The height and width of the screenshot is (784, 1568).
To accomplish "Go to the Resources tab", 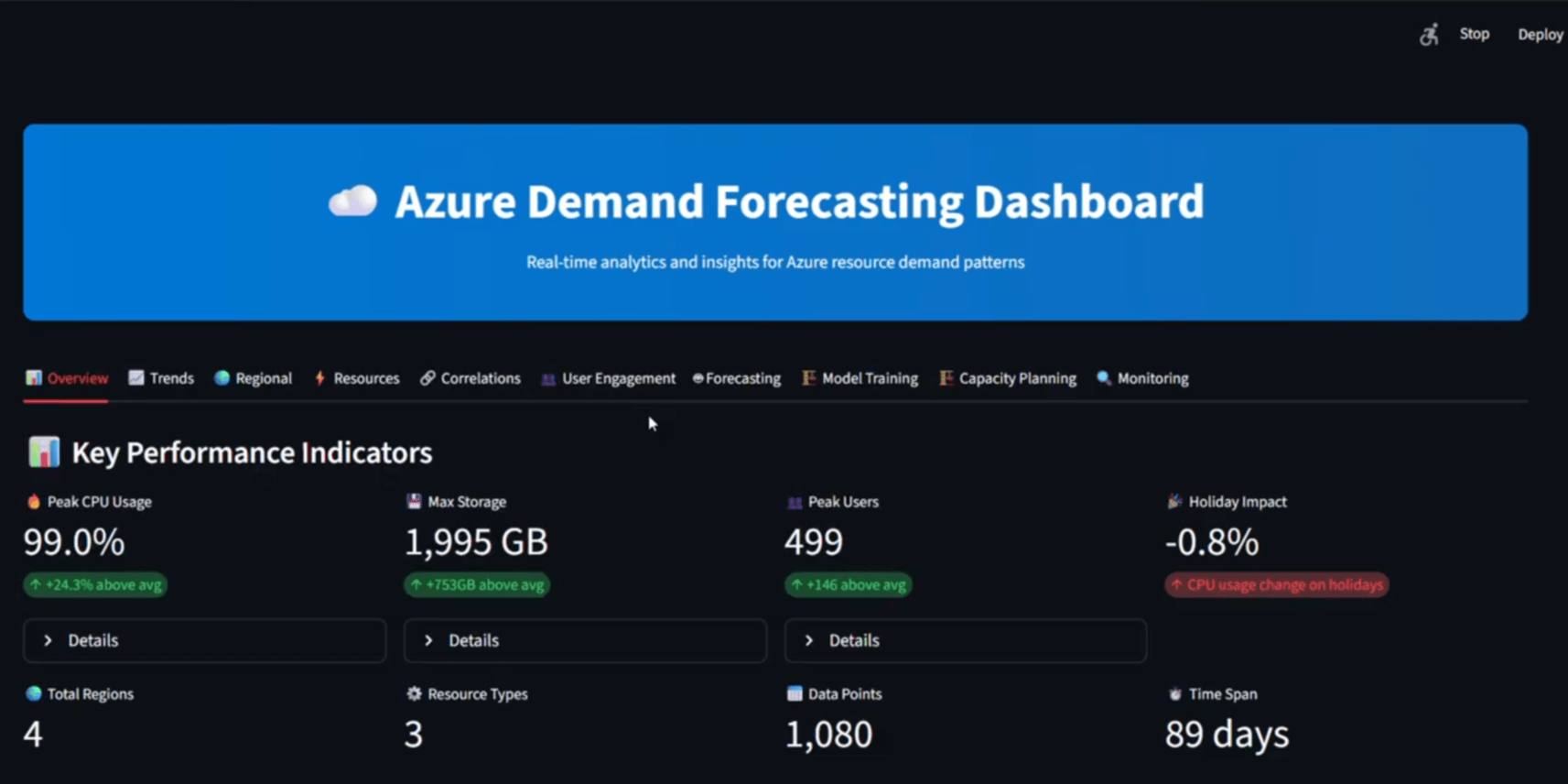I will [x=357, y=378].
